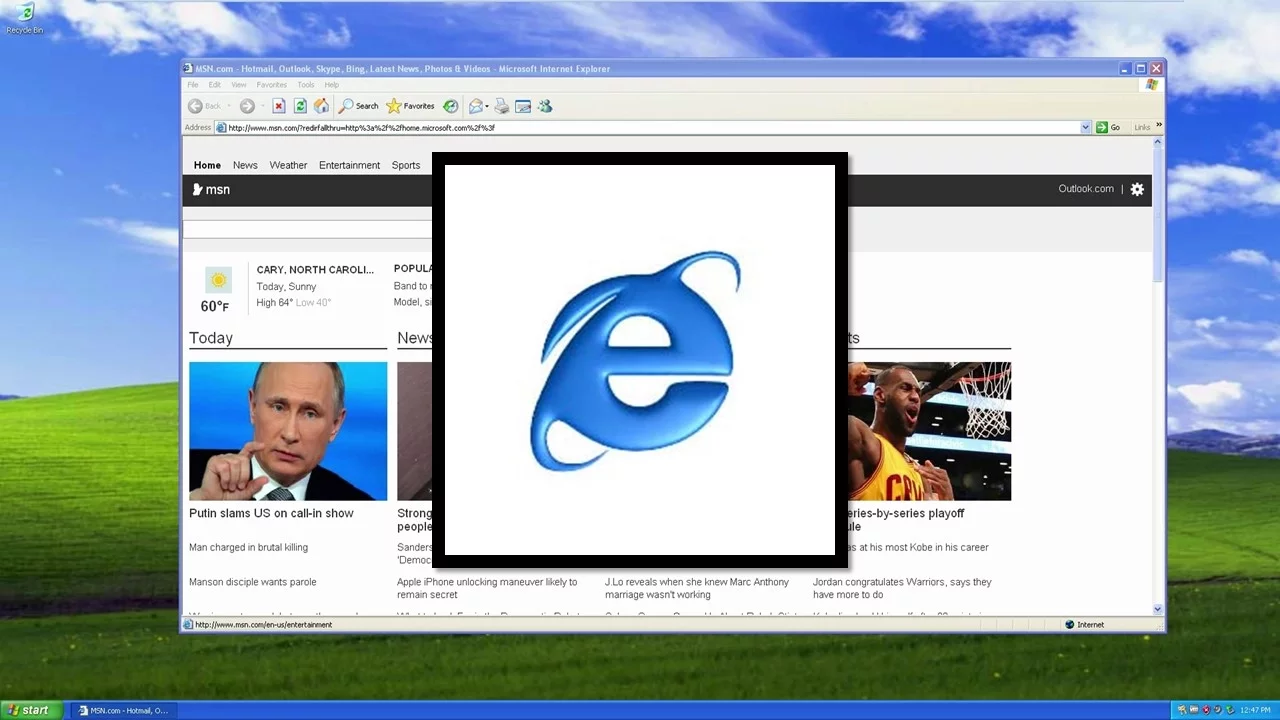Click the page scrollbar up arrow
This screenshot has width=1280, height=720.
click(x=1158, y=143)
